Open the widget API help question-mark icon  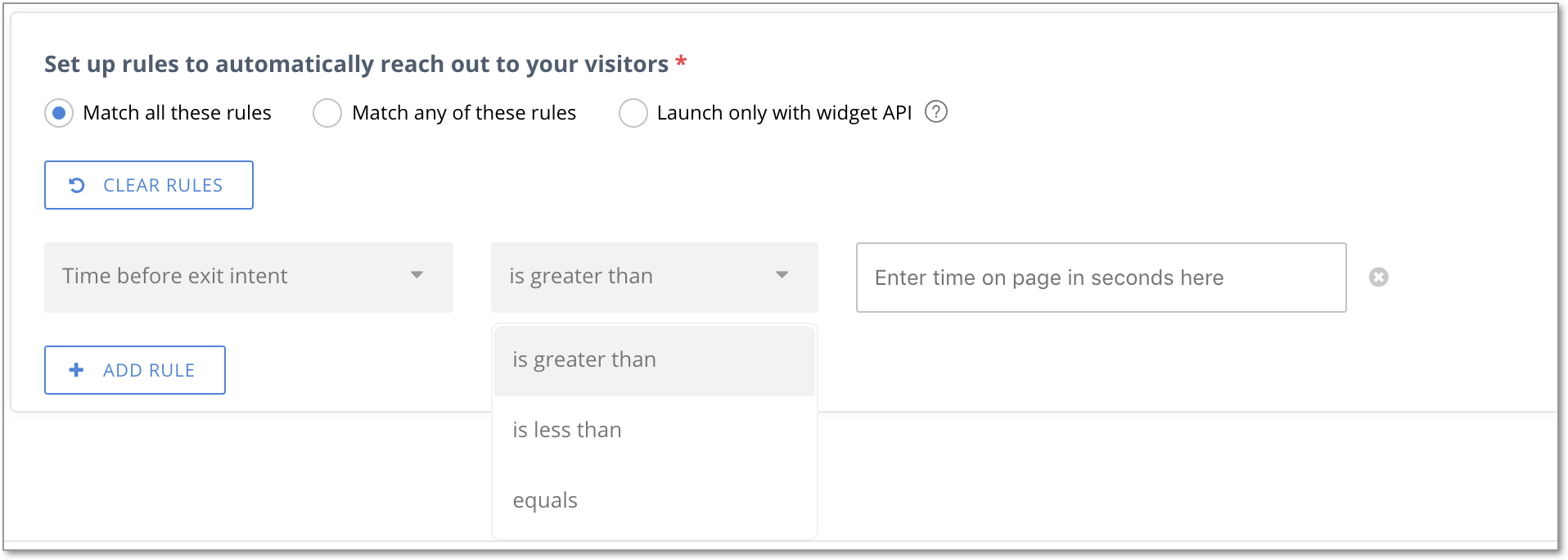coord(936,111)
